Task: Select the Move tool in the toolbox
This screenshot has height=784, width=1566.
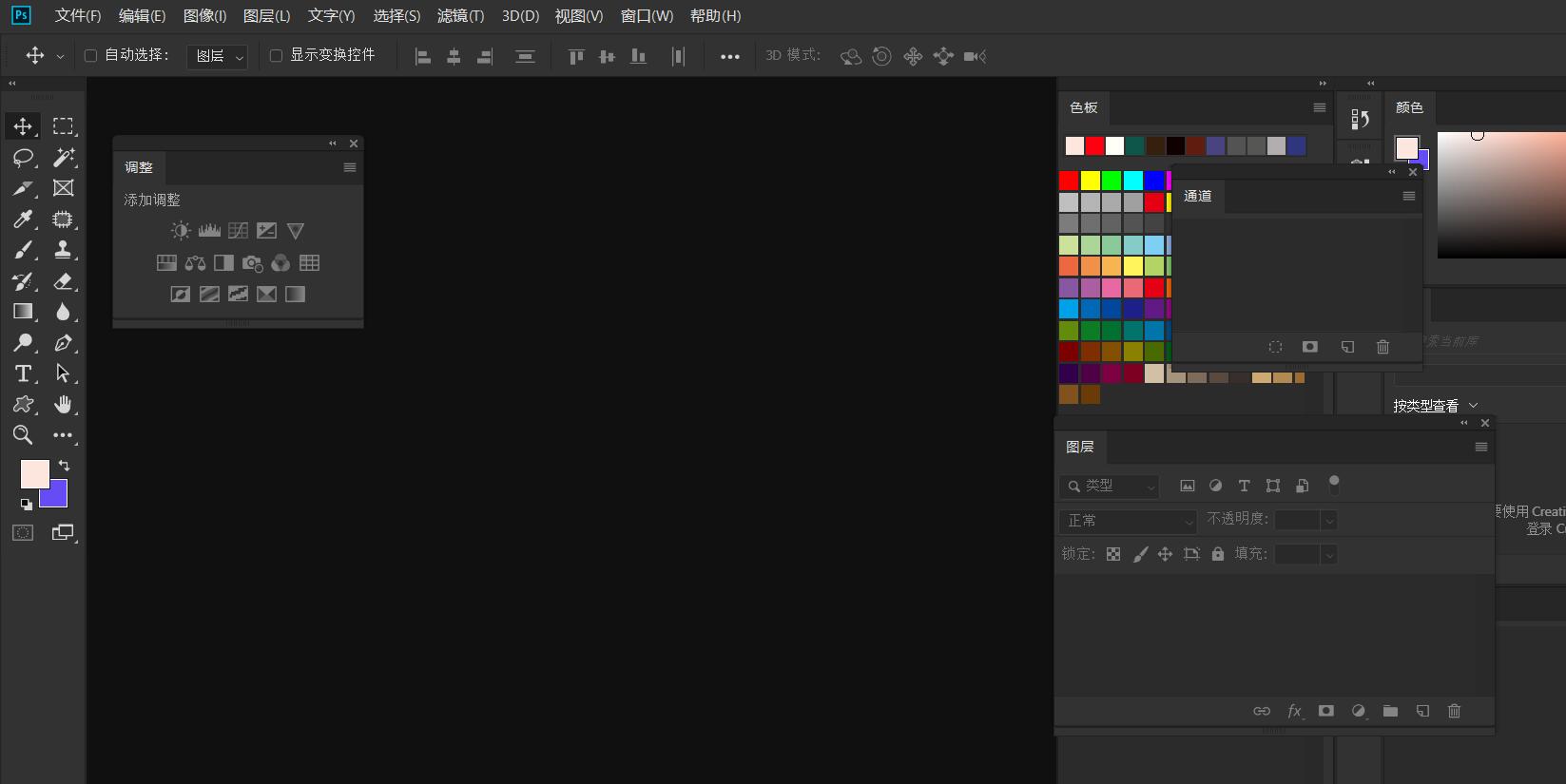Action: [23, 125]
